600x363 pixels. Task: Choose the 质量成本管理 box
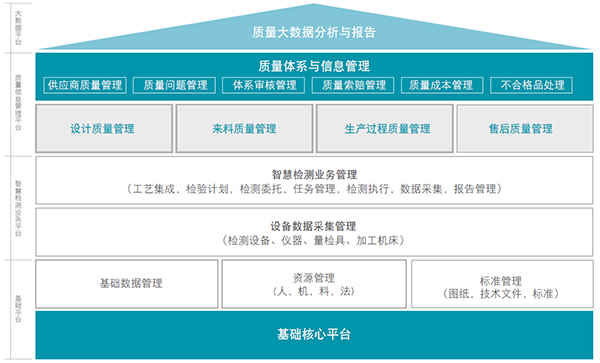[x=442, y=85]
